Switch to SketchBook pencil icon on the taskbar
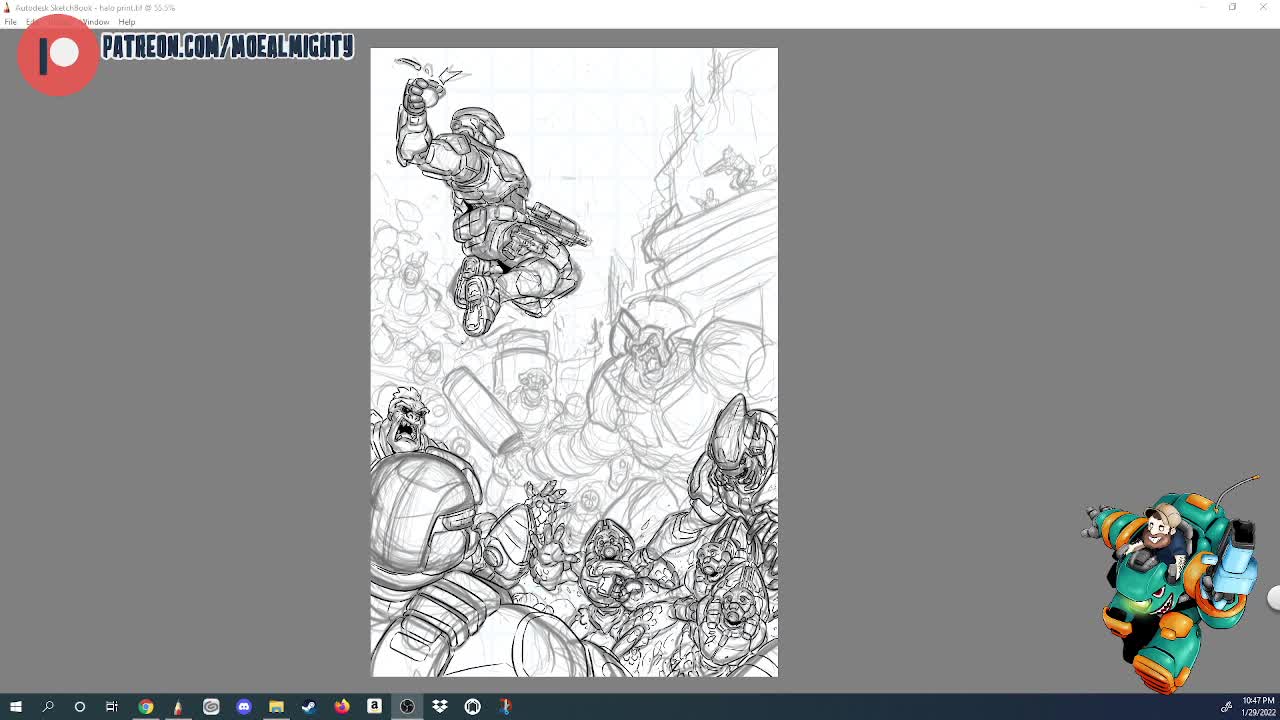This screenshot has height=720, width=1280. point(178,707)
